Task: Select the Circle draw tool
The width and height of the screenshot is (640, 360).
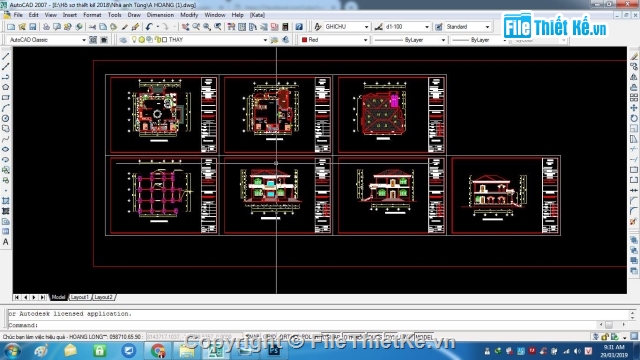Action: 6,118
